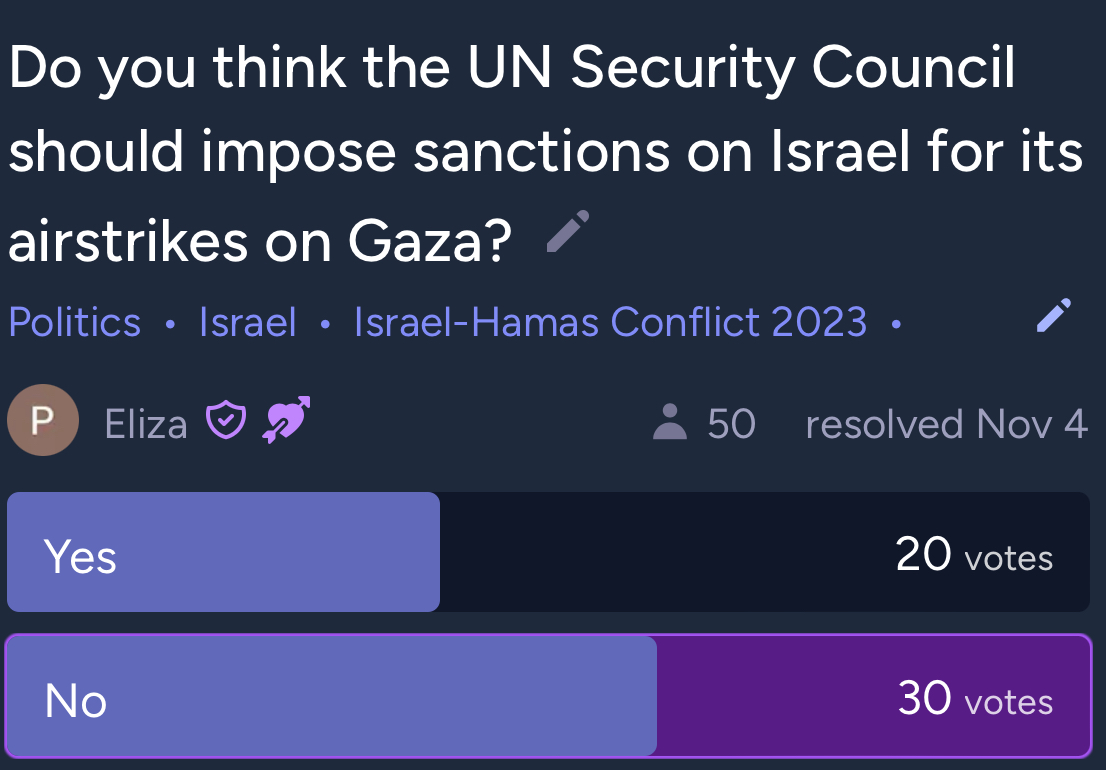Select the No poll option
The image size is (1106, 770).
(549, 696)
